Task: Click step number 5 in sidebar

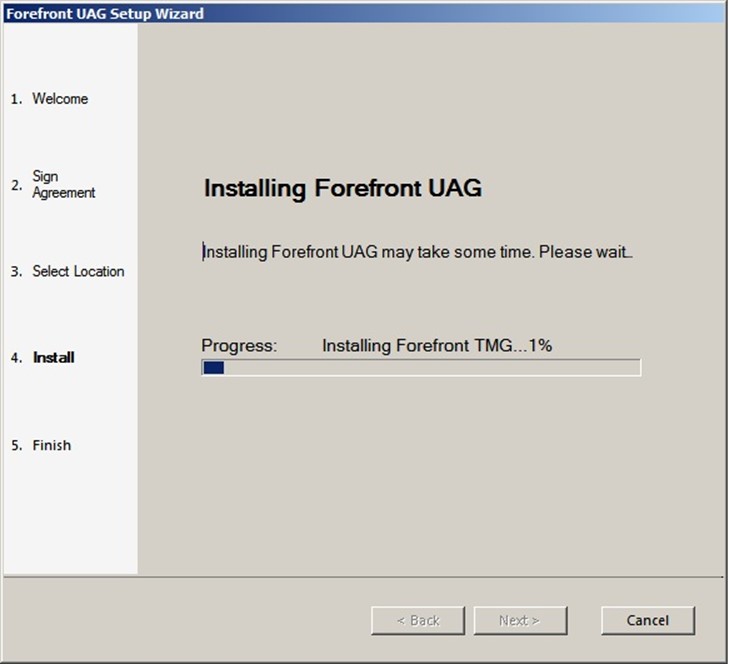Action: [x=16, y=445]
